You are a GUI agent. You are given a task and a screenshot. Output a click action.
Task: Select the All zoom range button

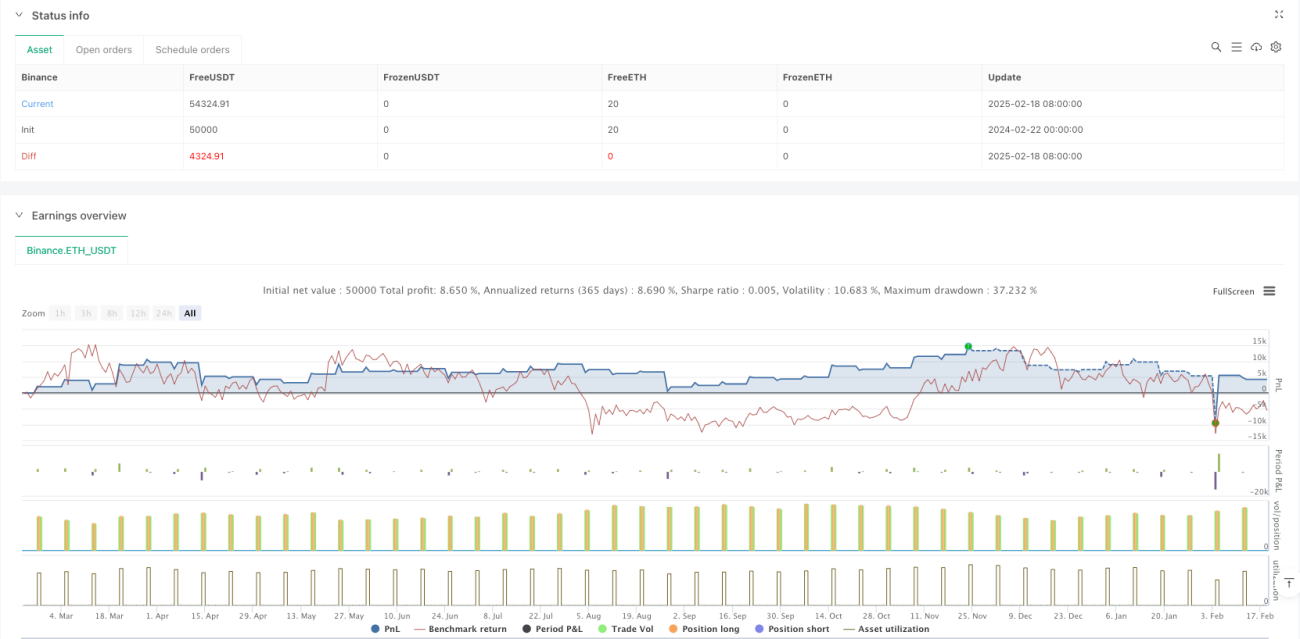pos(190,313)
